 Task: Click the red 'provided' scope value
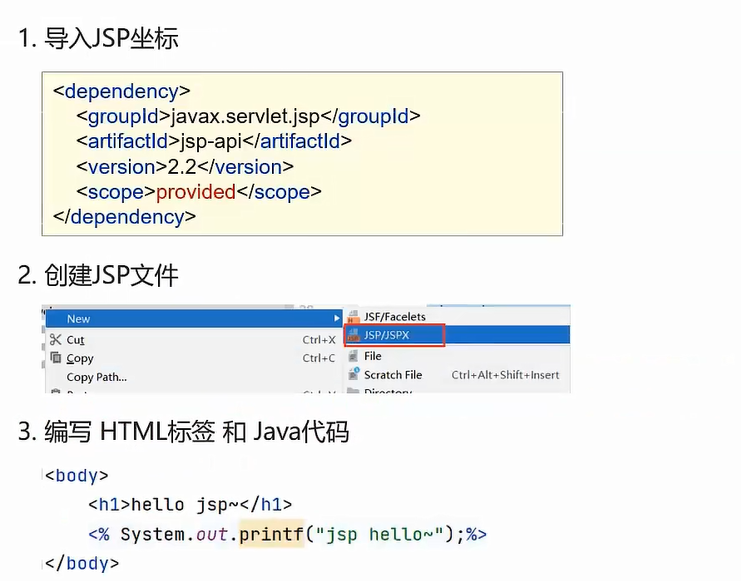click(x=196, y=191)
